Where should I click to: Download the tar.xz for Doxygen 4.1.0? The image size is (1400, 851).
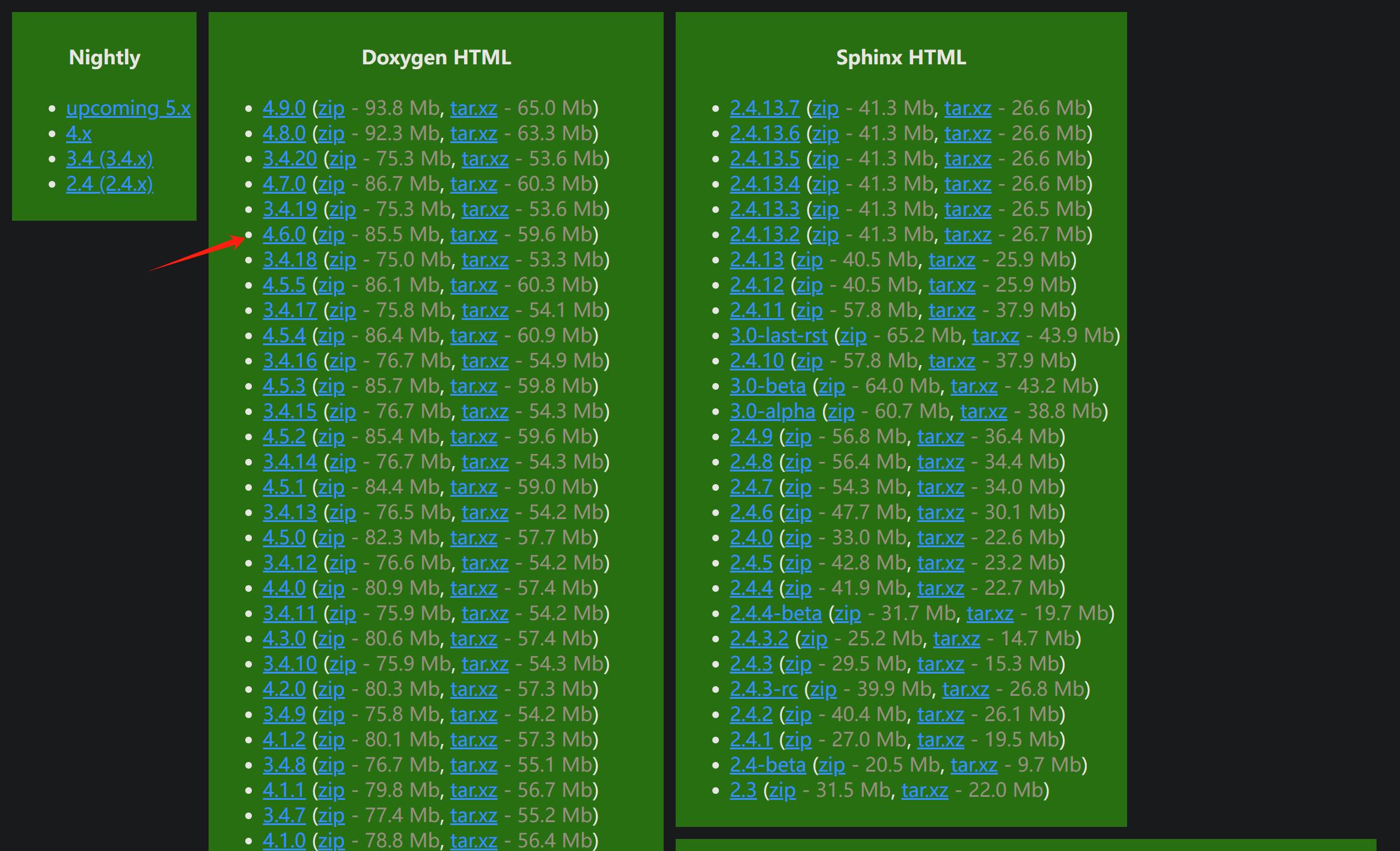474,840
